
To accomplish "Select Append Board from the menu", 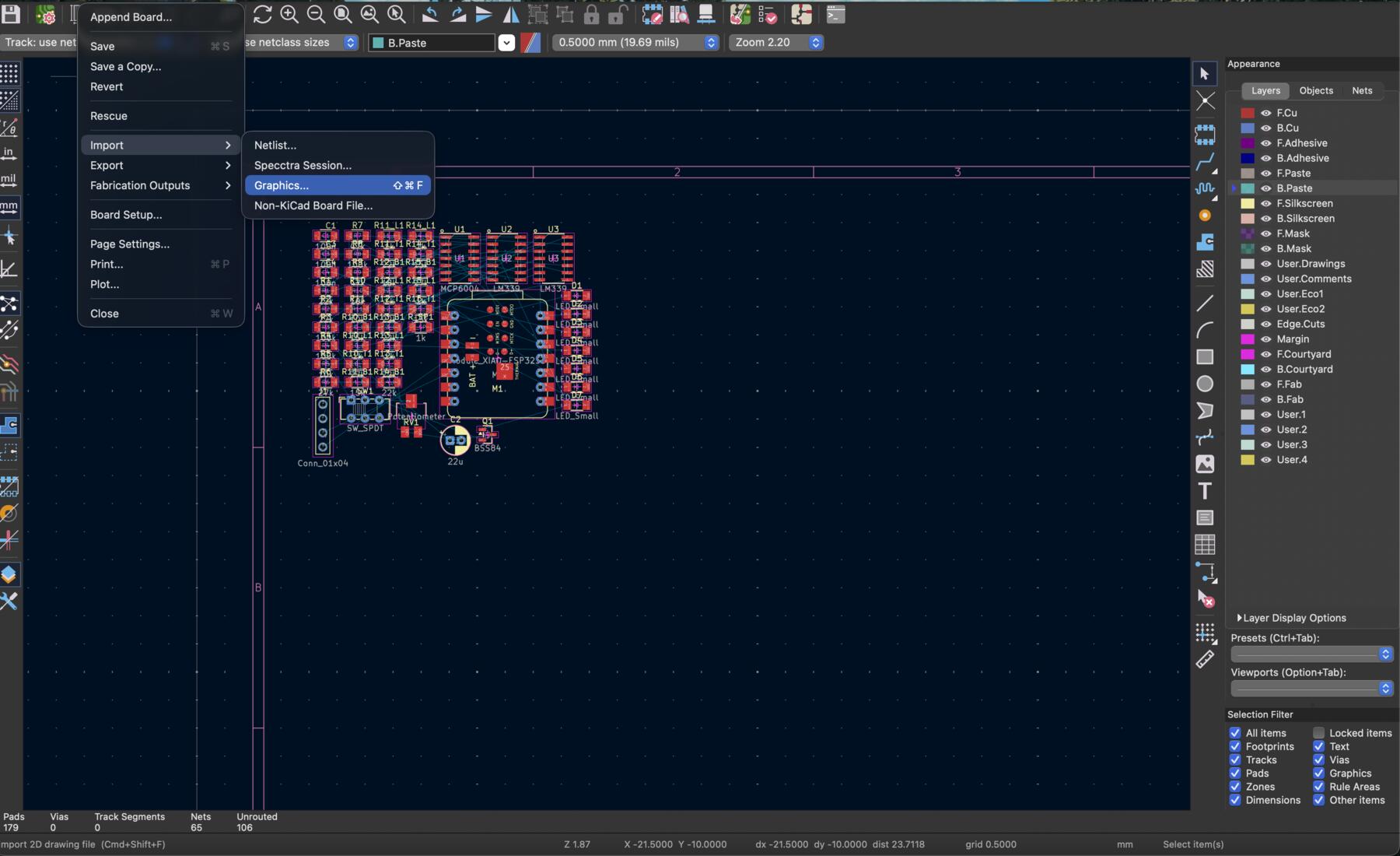I will pyautogui.click(x=132, y=16).
